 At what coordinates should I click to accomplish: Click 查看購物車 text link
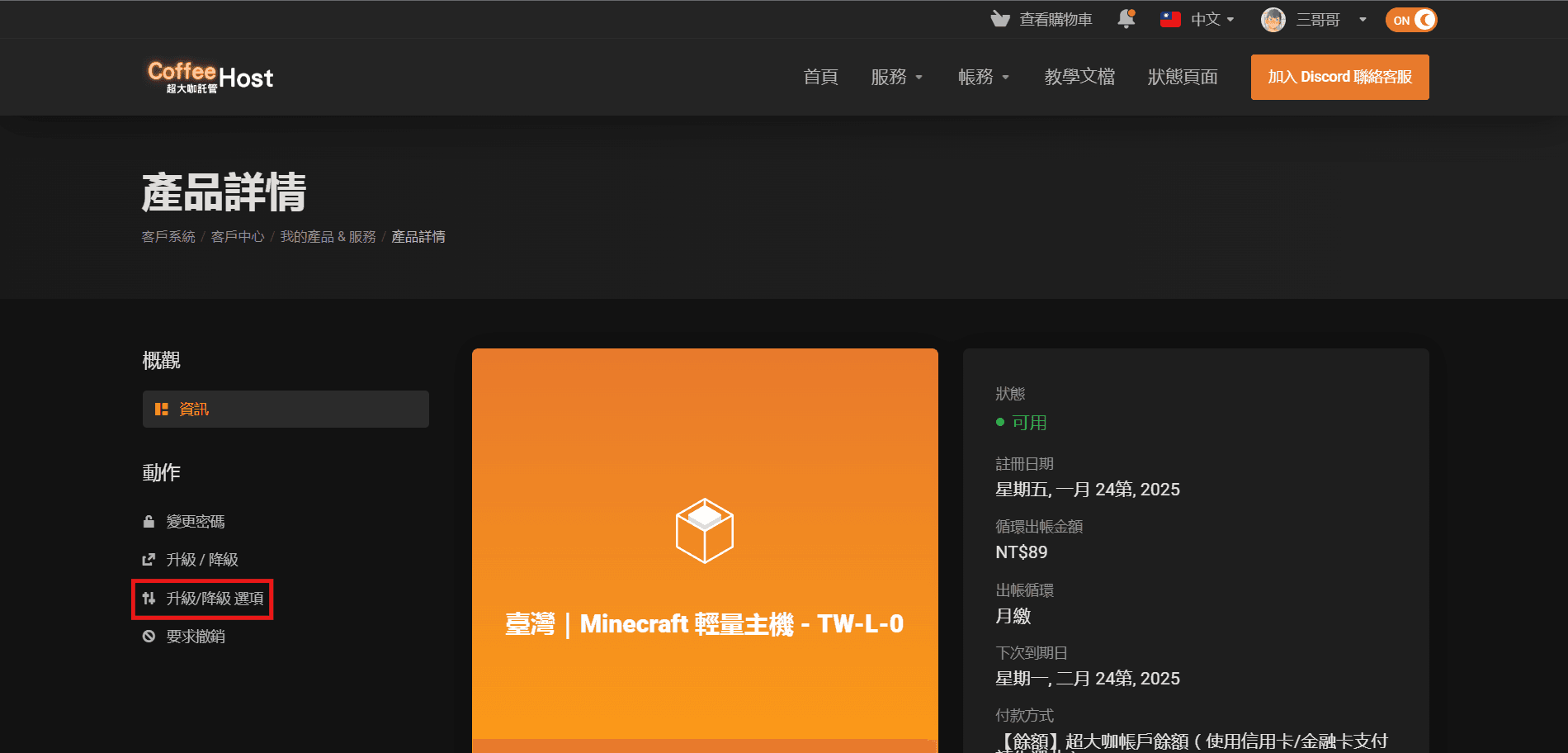(x=1056, y=19)
